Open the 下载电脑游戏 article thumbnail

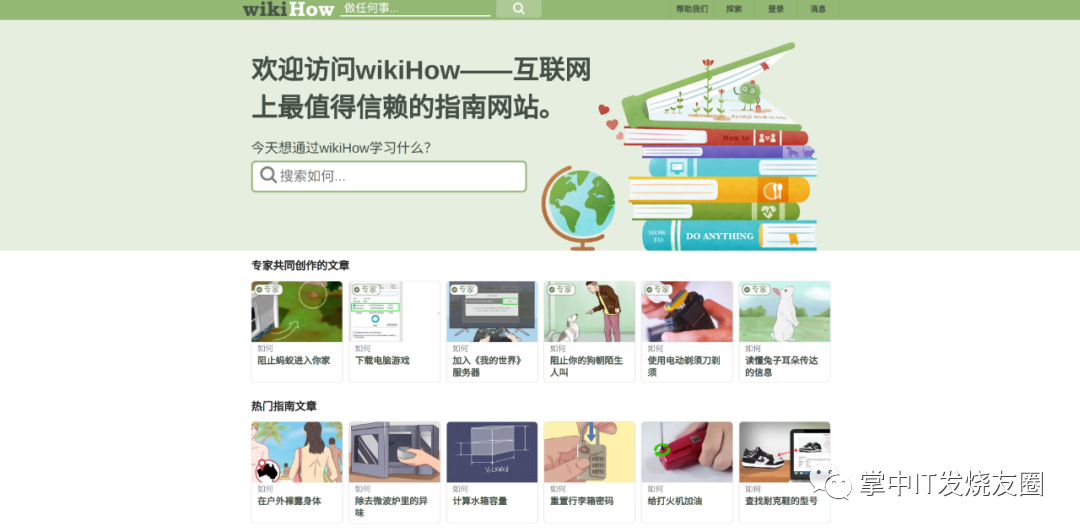pyautogui.click(x=394, y=311)
